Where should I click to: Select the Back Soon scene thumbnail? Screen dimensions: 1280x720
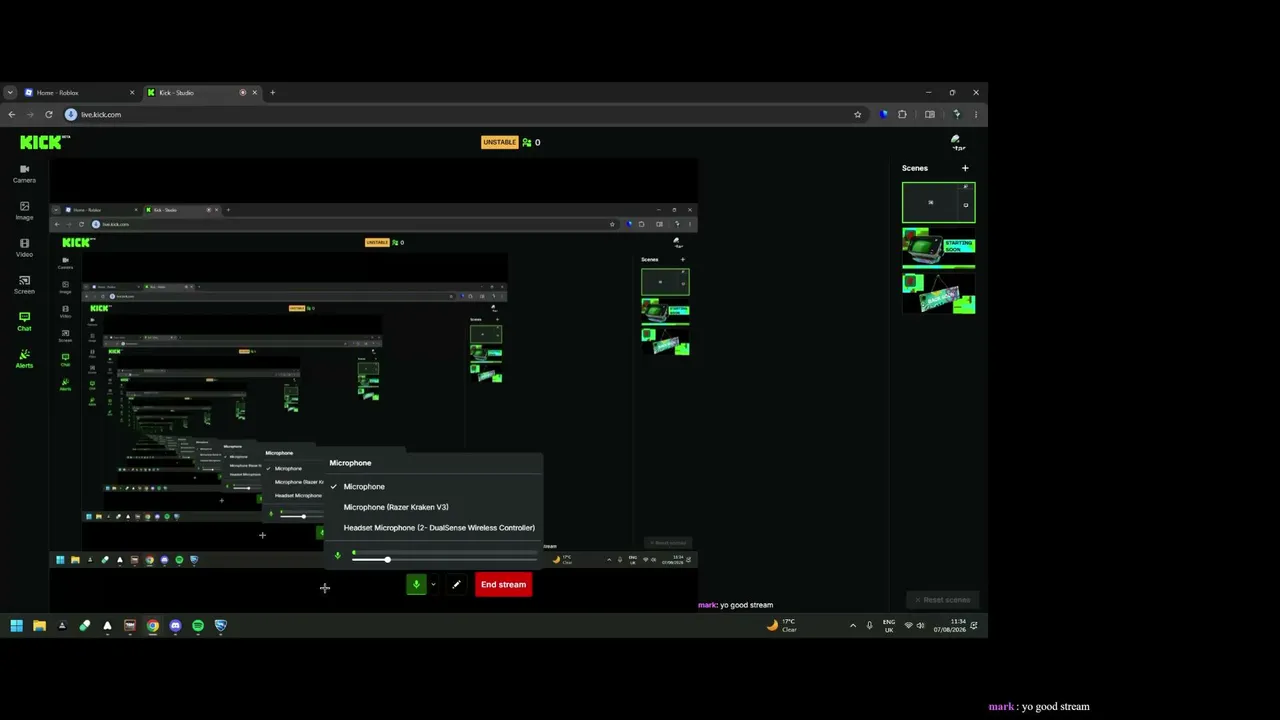point(938,293)
